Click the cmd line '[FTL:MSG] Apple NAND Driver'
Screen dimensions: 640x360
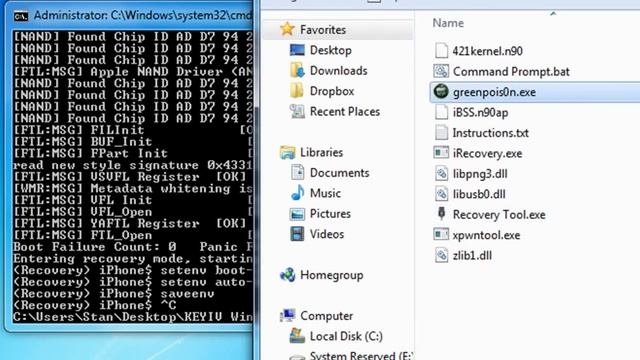[132, 72]
